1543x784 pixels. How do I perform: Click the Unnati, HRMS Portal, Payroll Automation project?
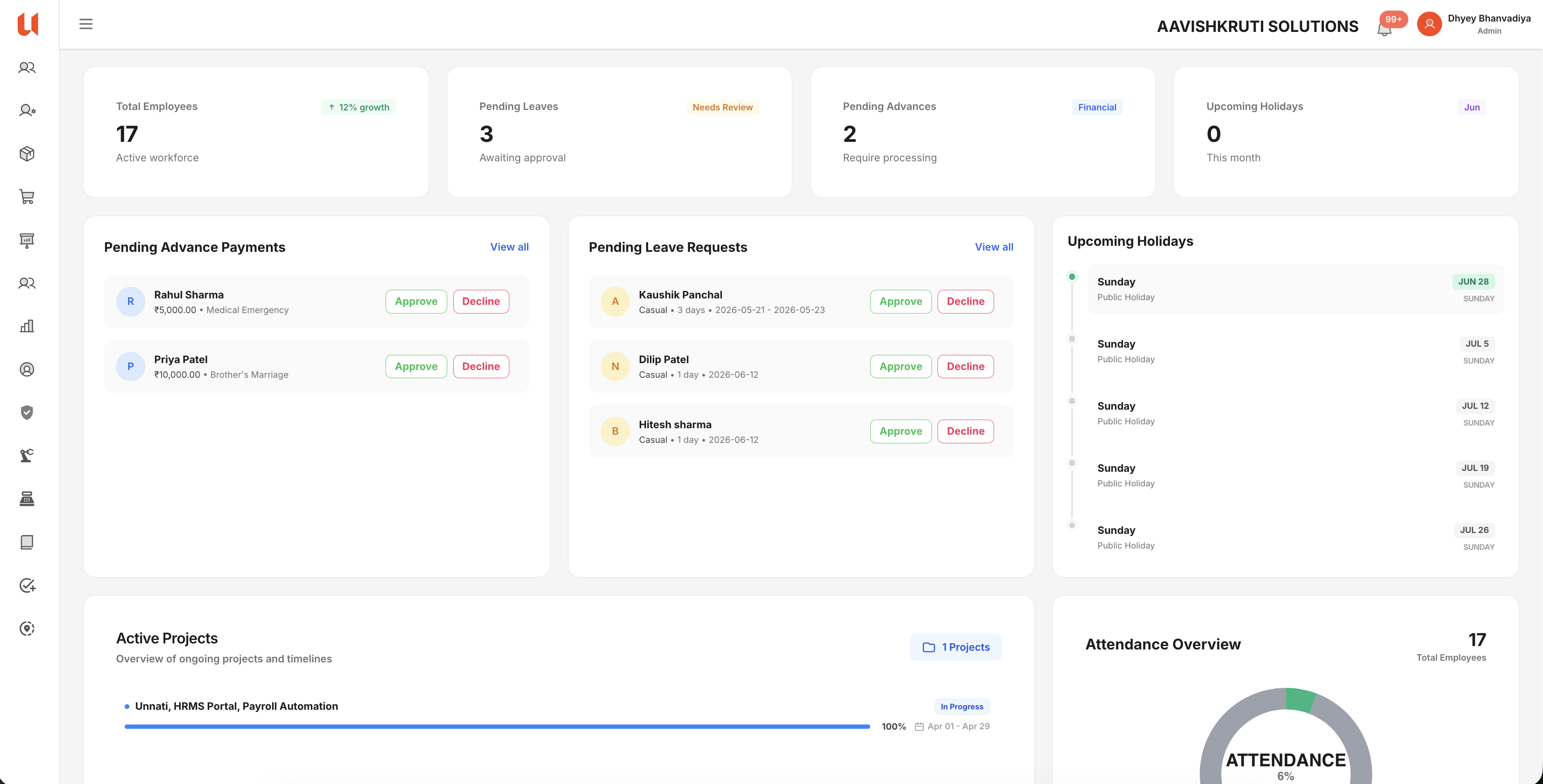tap(237, 706)
